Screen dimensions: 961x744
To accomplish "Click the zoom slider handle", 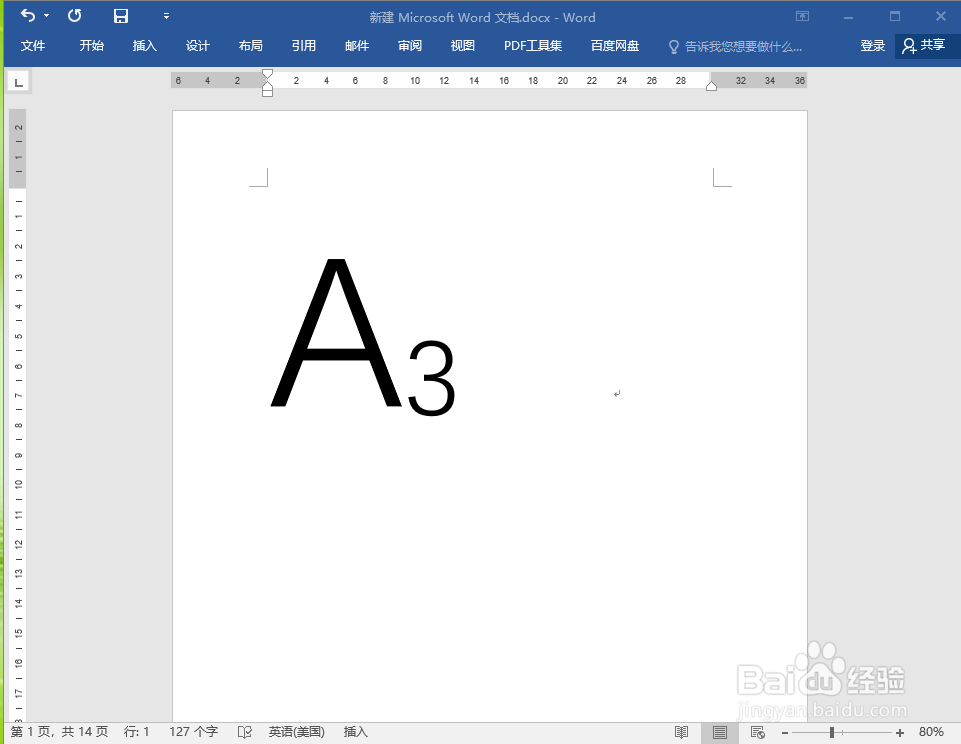I will click(832, 732).
